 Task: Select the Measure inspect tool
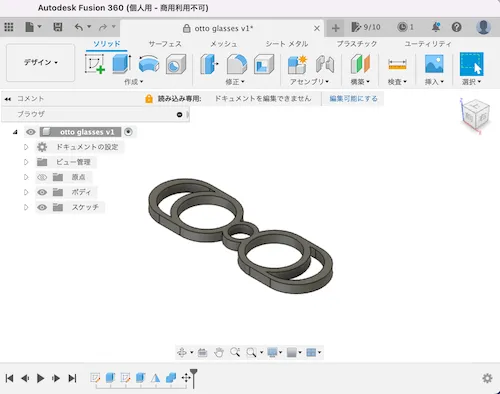tap(397, 64)
